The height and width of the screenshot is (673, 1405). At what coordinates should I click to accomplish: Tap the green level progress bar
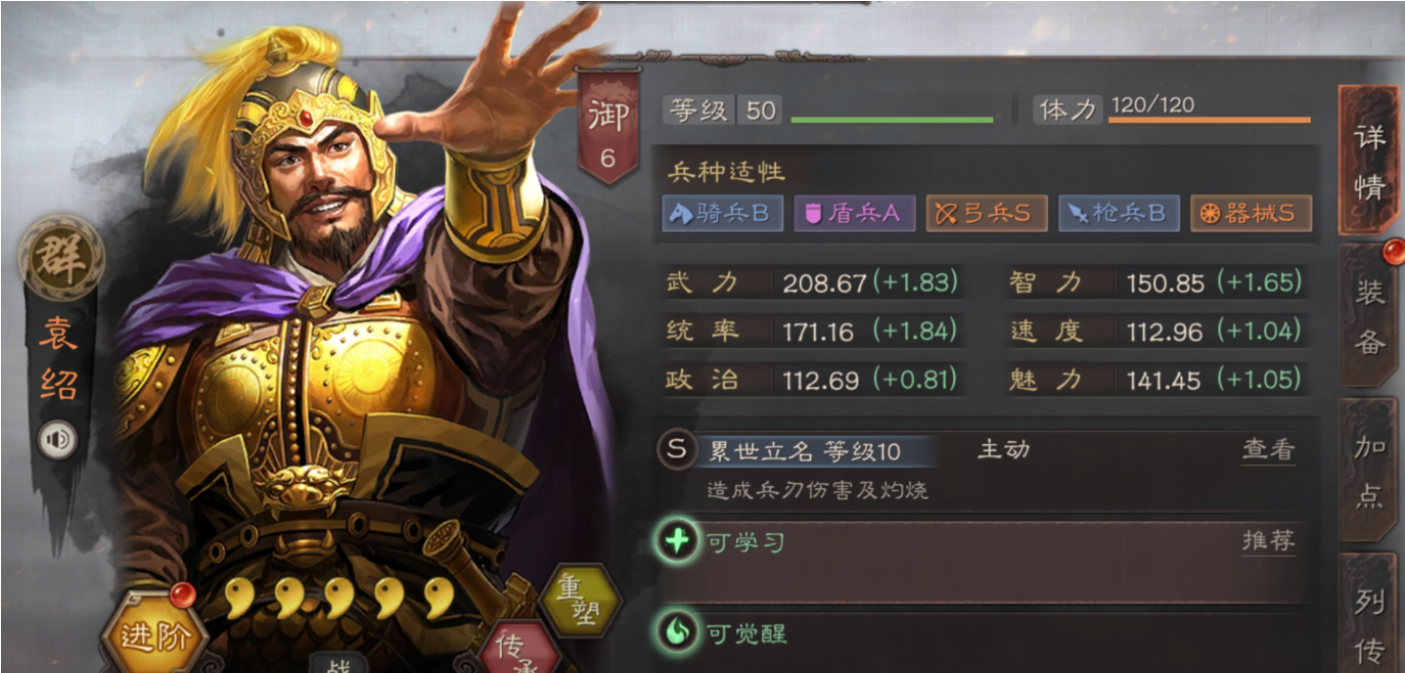tap(892, 120)
